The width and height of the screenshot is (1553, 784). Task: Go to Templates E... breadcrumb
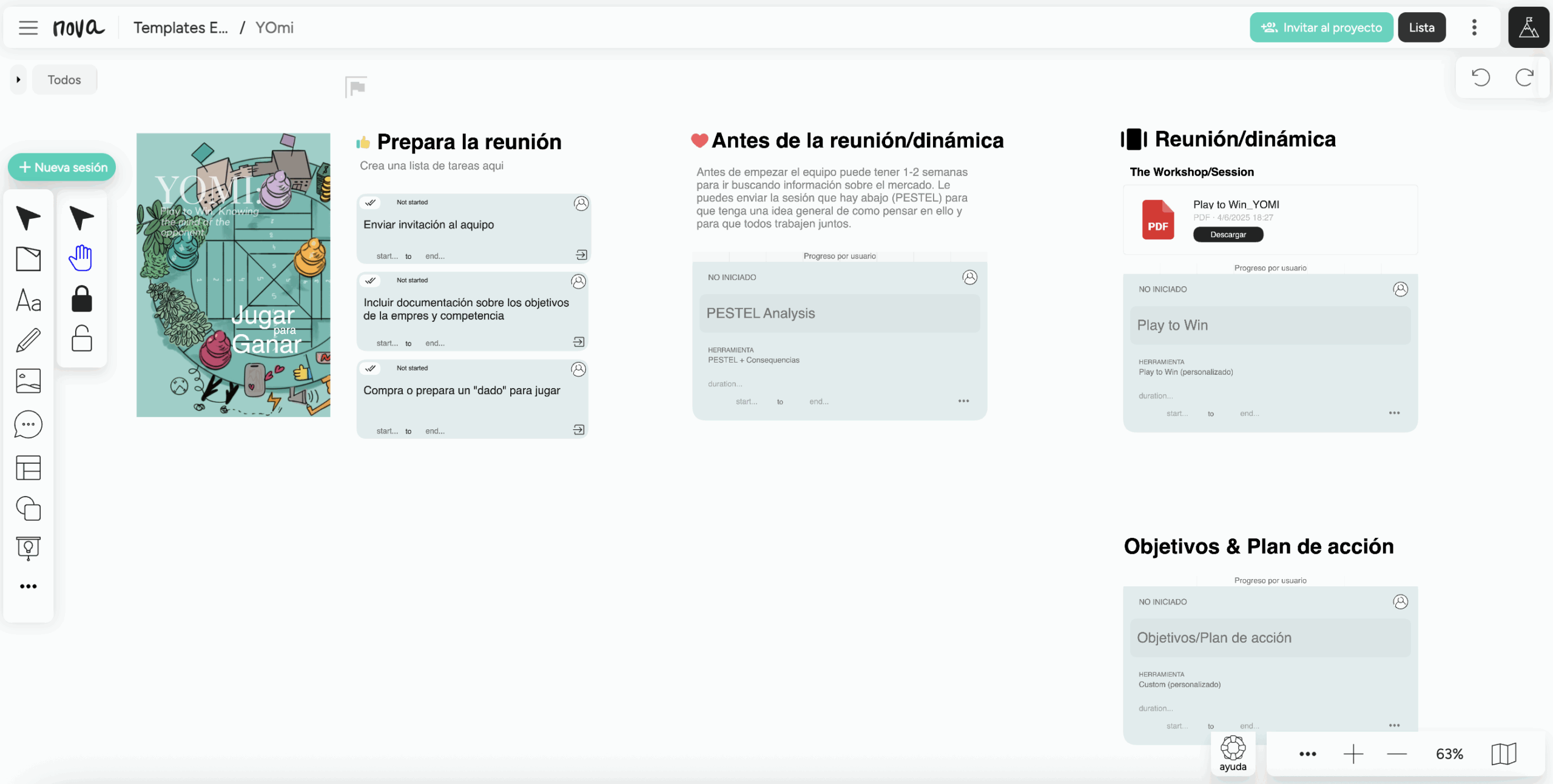181,27
